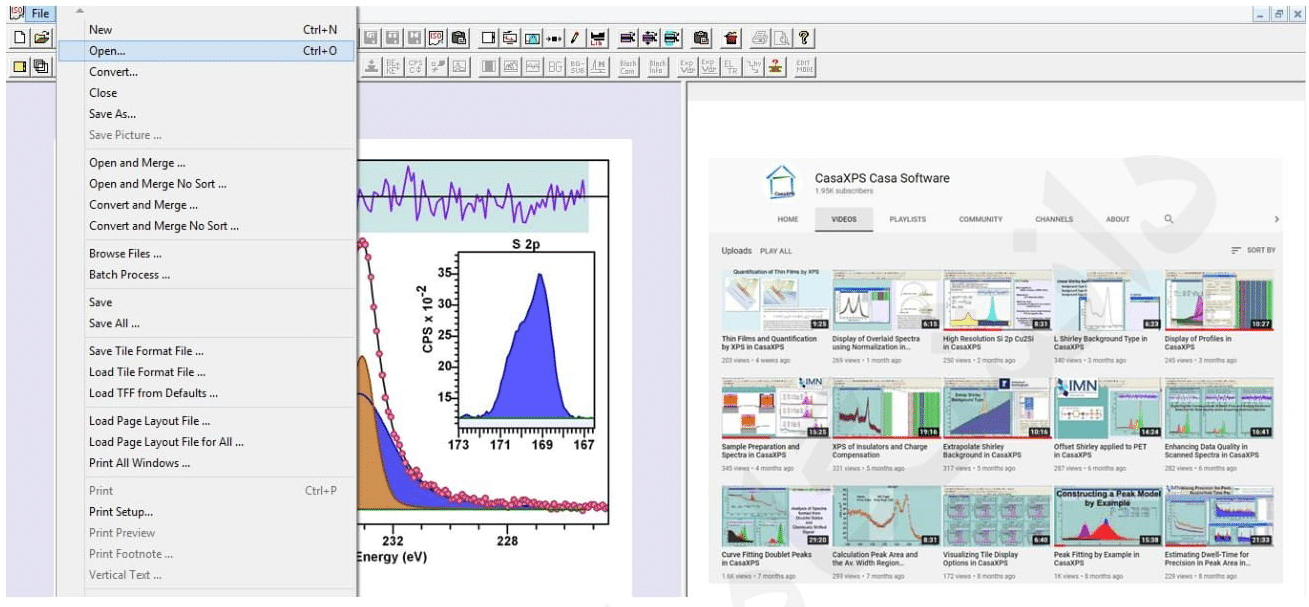Open the COMMUNITY channel tab
1309x607 pixels.
coord(981,220)
